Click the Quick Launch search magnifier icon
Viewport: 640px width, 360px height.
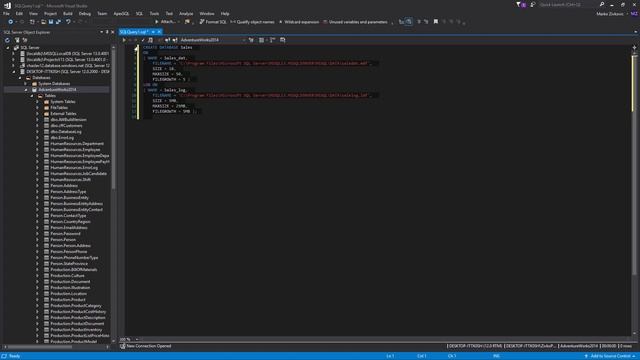(x=602, y=4)
